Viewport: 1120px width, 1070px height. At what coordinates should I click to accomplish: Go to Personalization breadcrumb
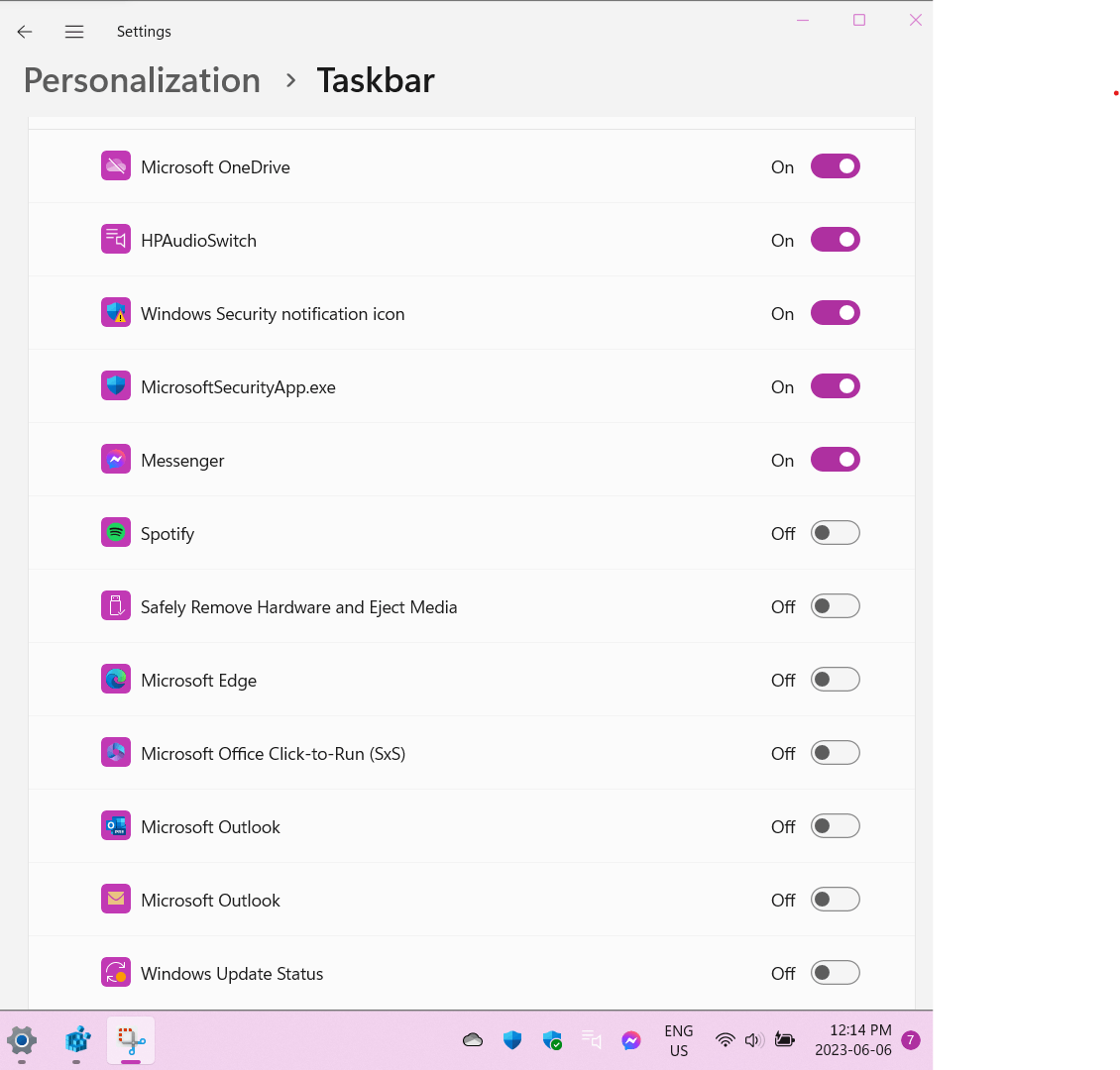142,80
